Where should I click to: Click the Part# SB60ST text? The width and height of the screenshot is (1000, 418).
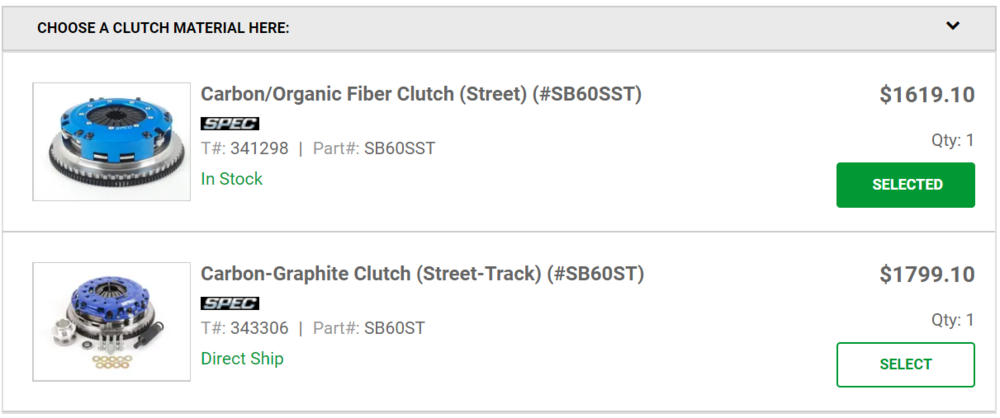369,329
